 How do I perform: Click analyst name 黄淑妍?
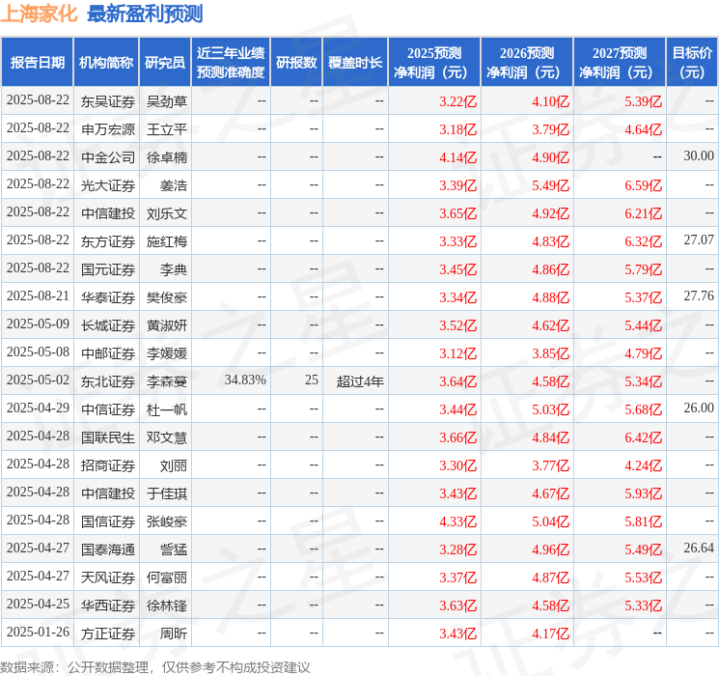coord(166,325)
